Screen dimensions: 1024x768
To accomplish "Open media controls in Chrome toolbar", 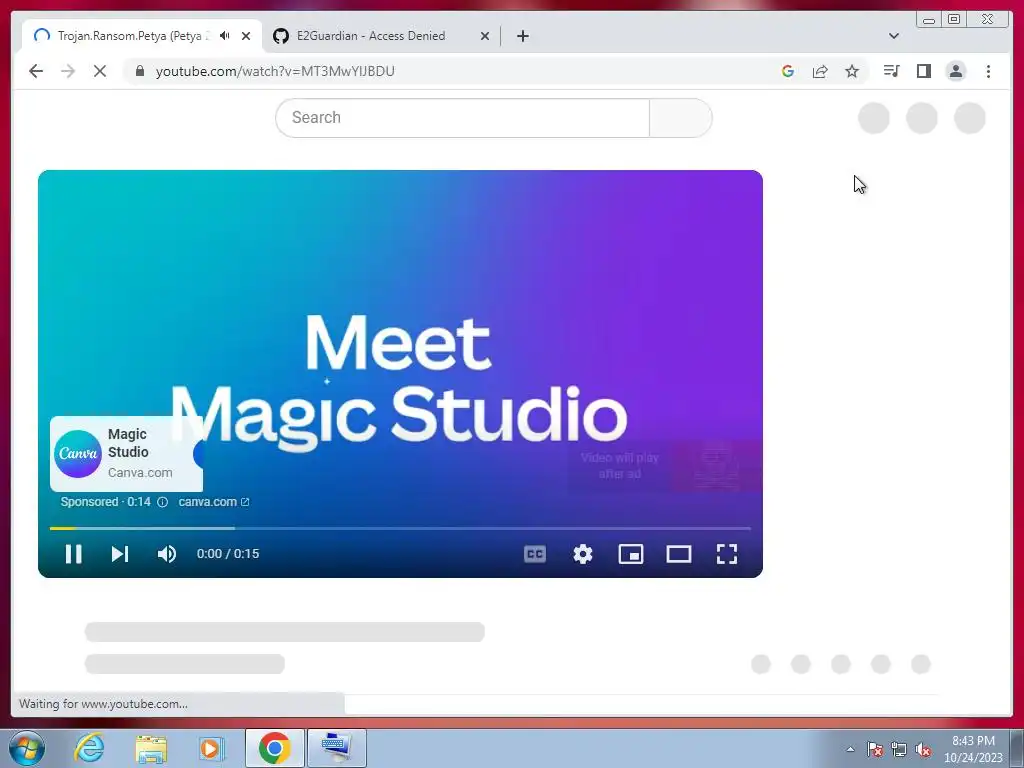I will click(x=891, y=71).
